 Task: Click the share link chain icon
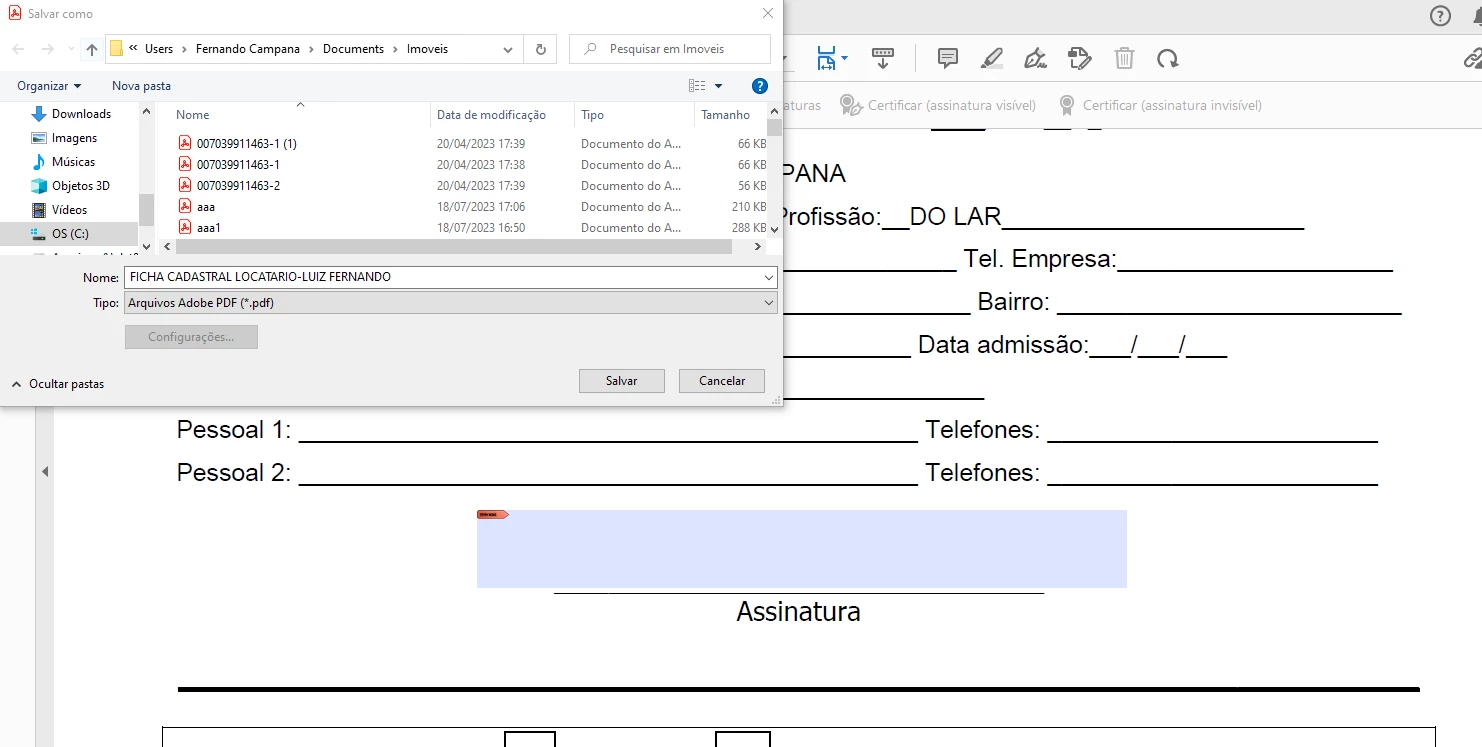(x=1471, y=58)
